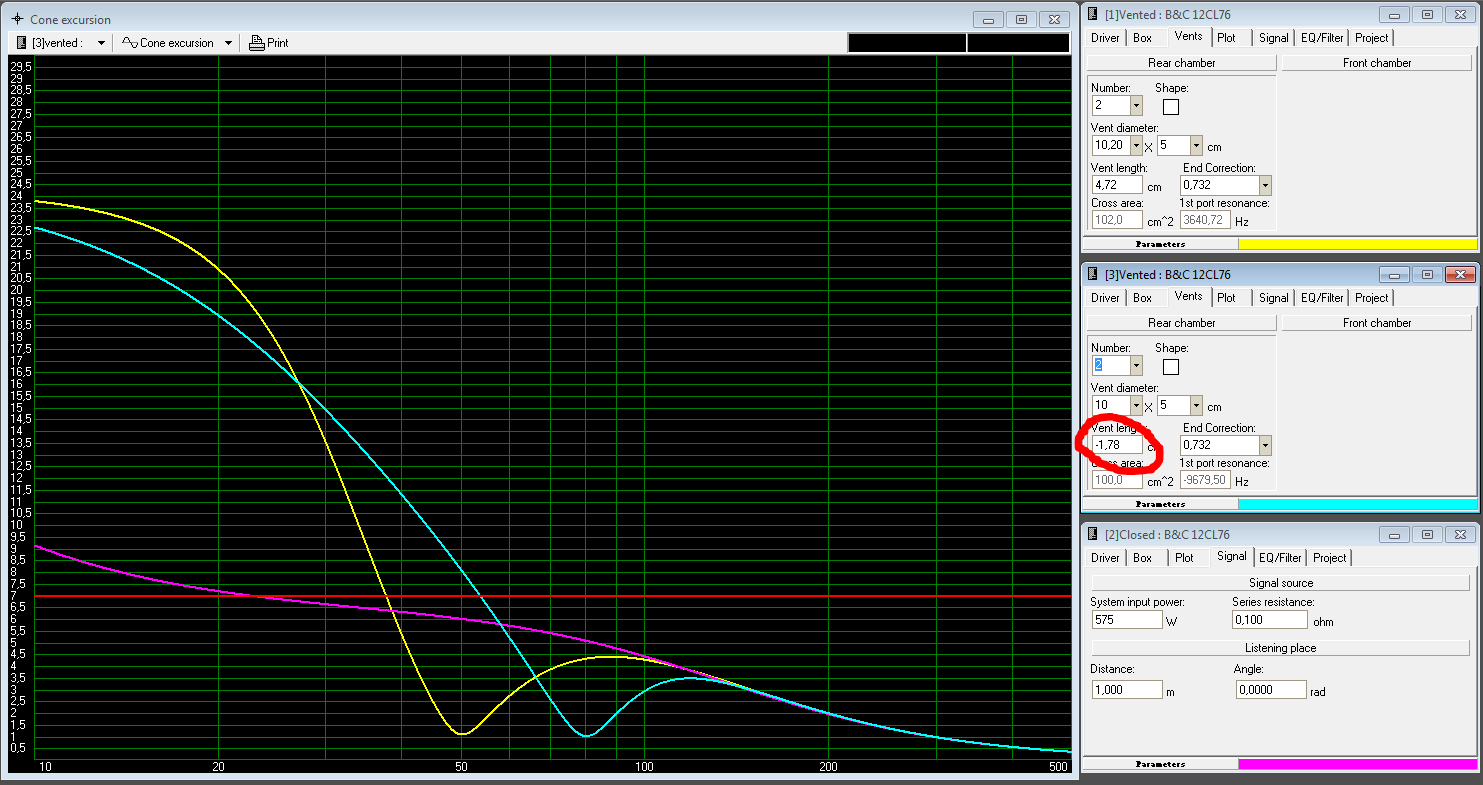Click the Cone excursion window title icon
1483x785 pixels.
pyautogui.click(x=17, y=19)
